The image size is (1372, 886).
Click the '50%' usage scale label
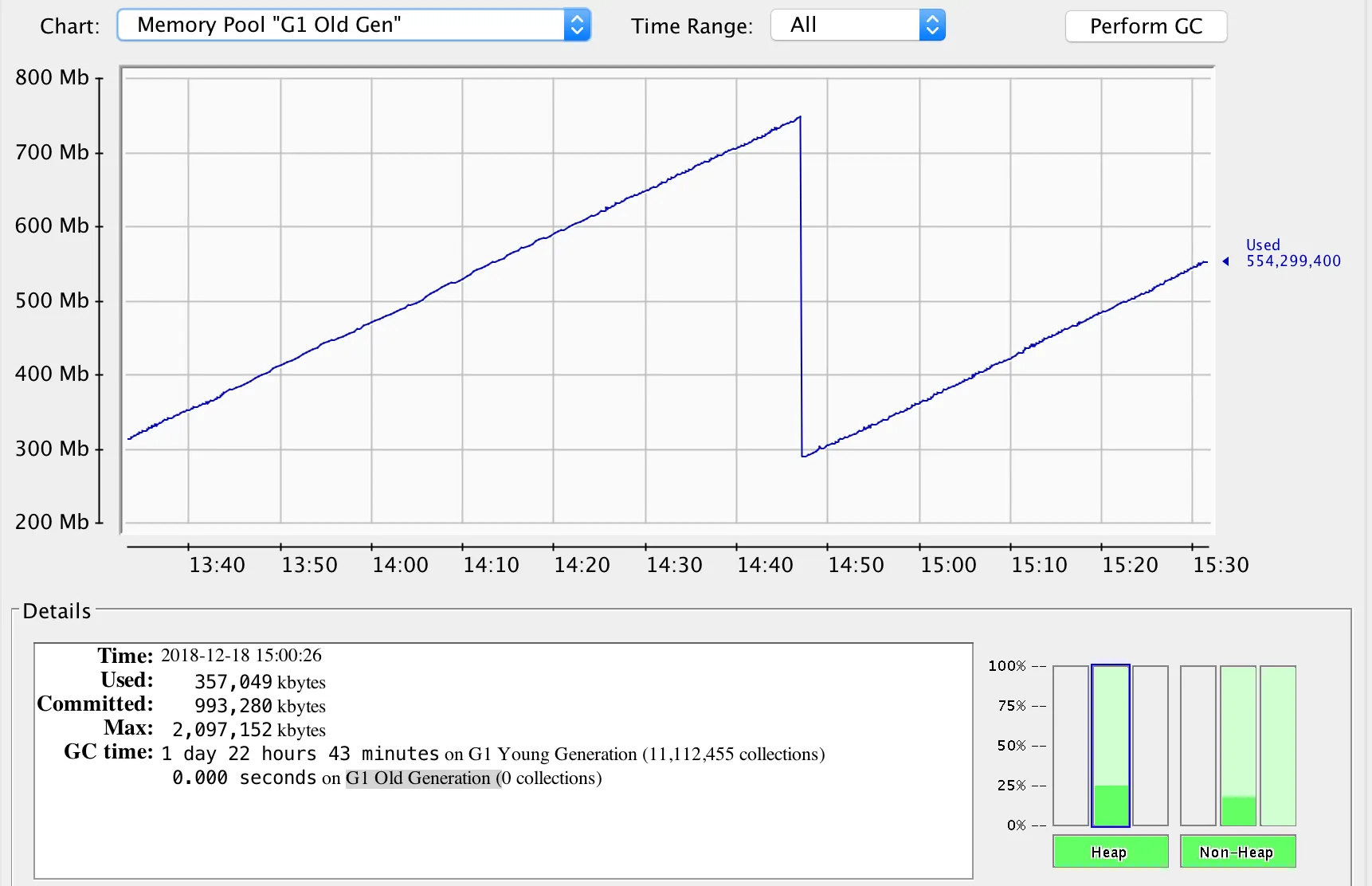coord(1012,746)
